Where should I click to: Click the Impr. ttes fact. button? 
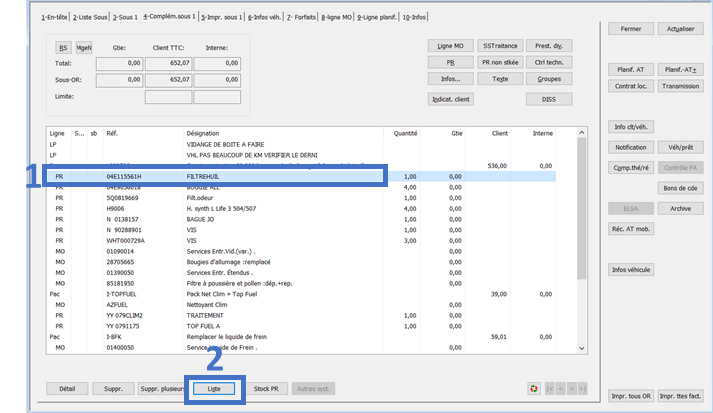[680, 396]
